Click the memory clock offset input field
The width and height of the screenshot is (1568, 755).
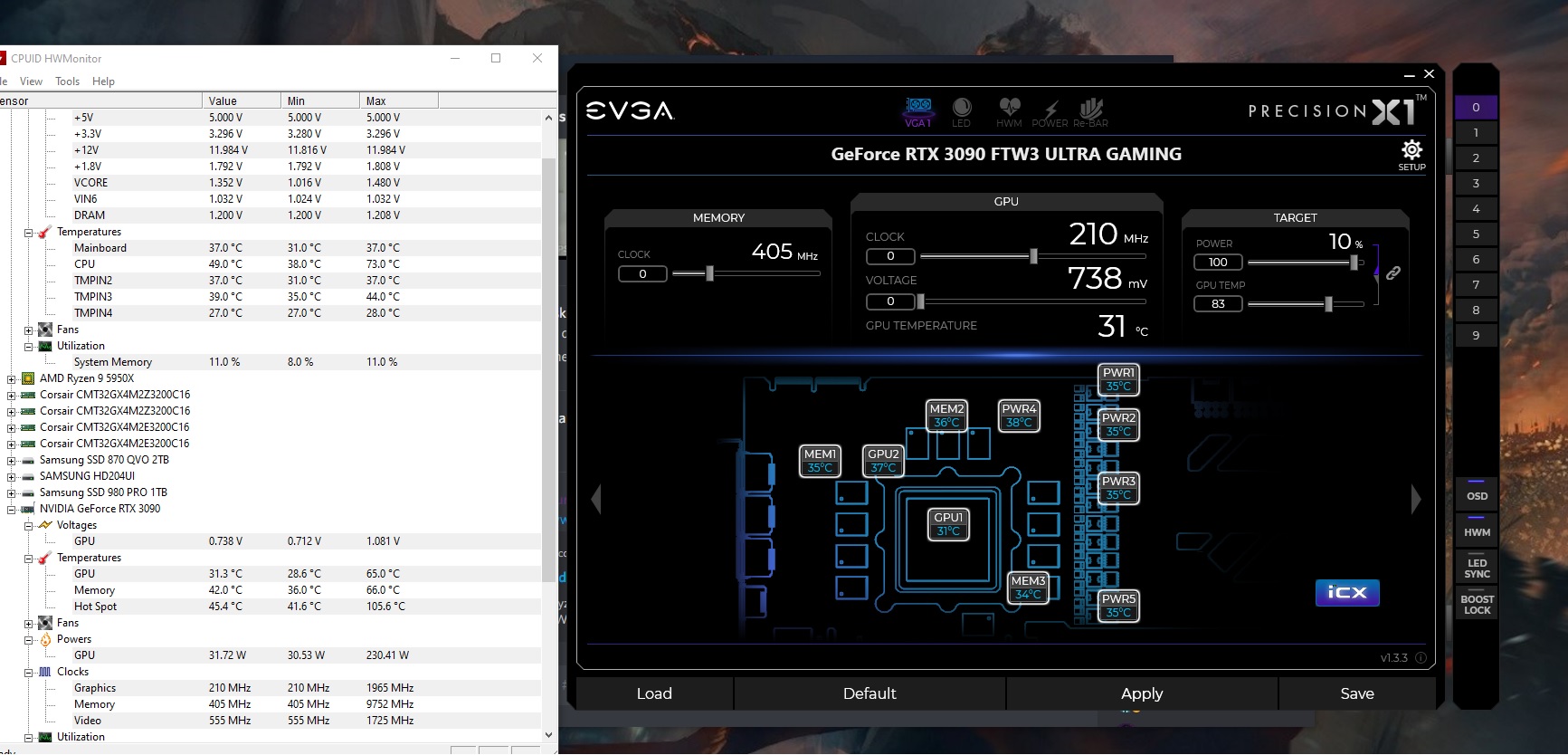(x=642, y=273)
